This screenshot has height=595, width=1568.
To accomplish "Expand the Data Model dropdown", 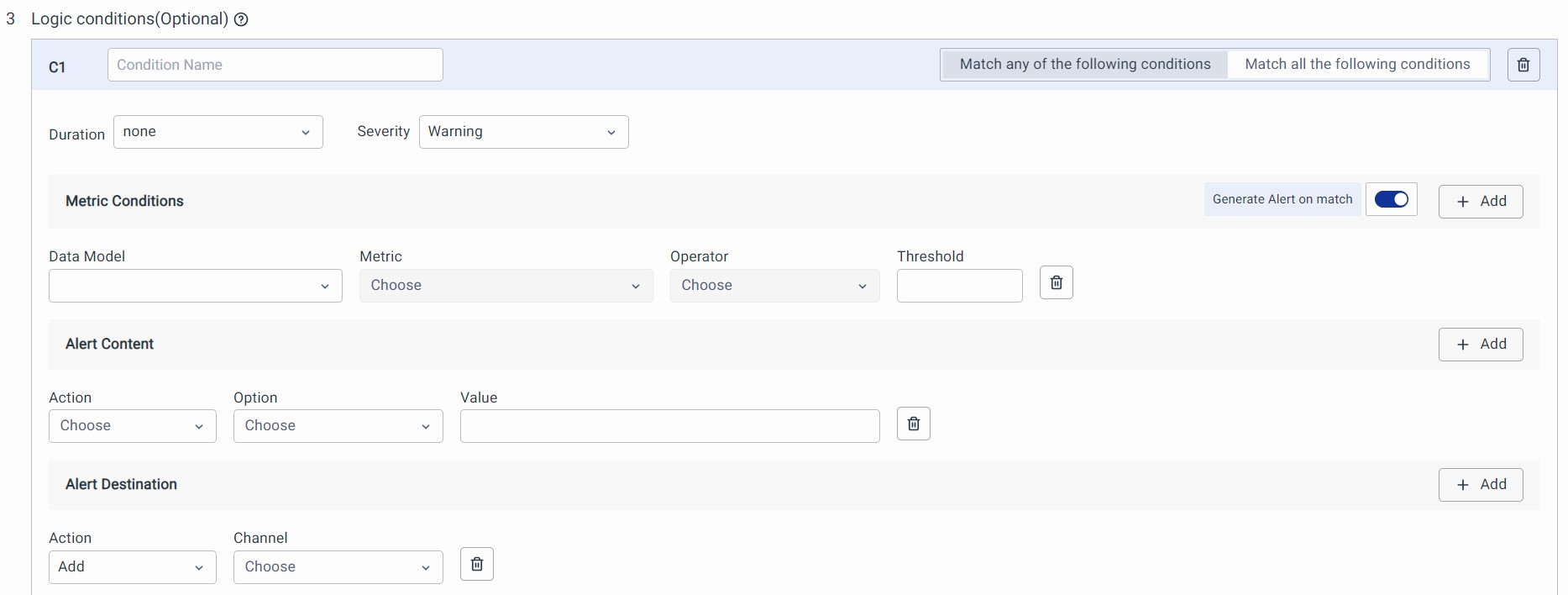I will pyautogui.click(x=195, y=286).
